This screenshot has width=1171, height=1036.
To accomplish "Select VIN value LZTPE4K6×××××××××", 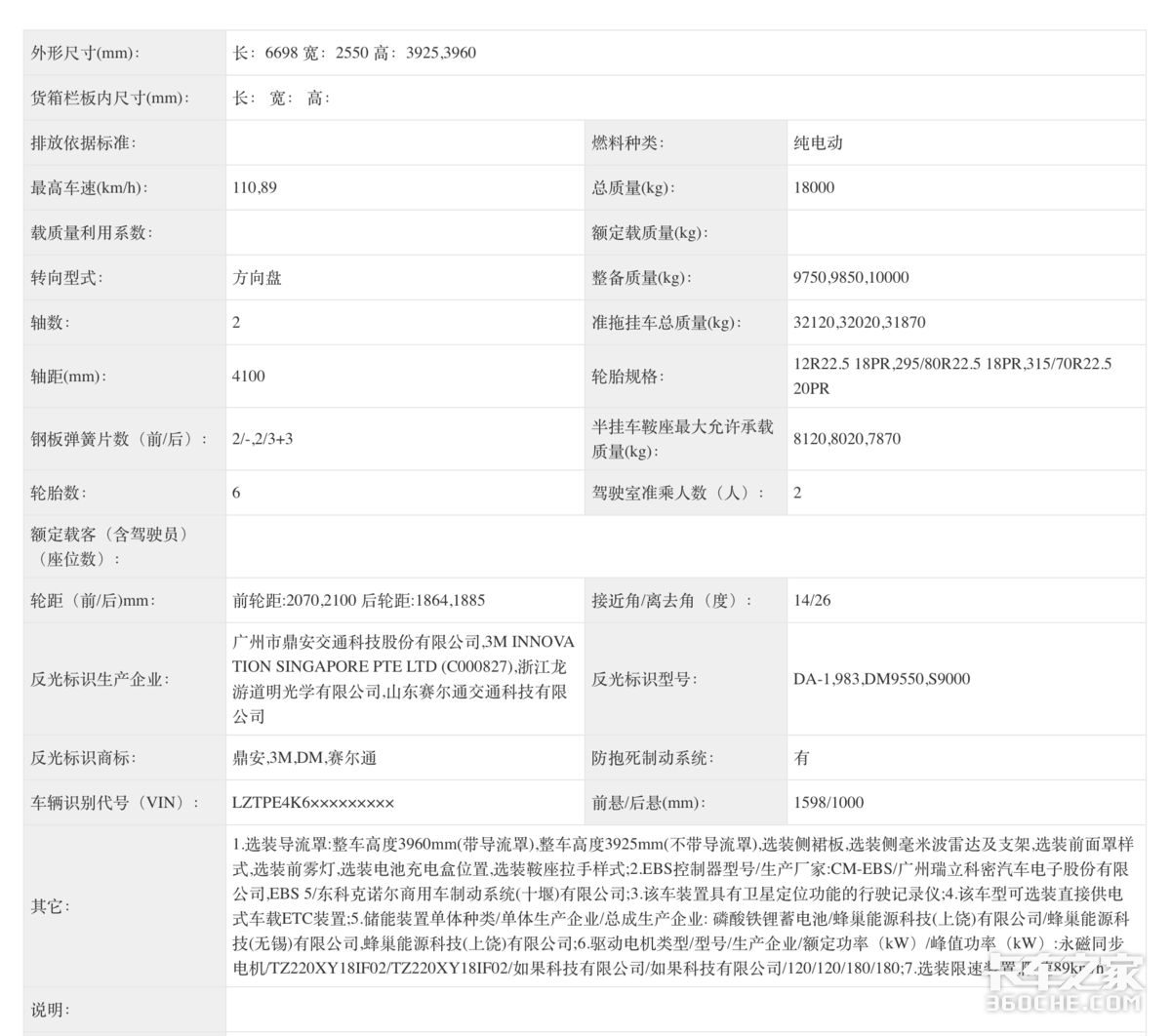I will pyautogui.click(x=313, y=803).
